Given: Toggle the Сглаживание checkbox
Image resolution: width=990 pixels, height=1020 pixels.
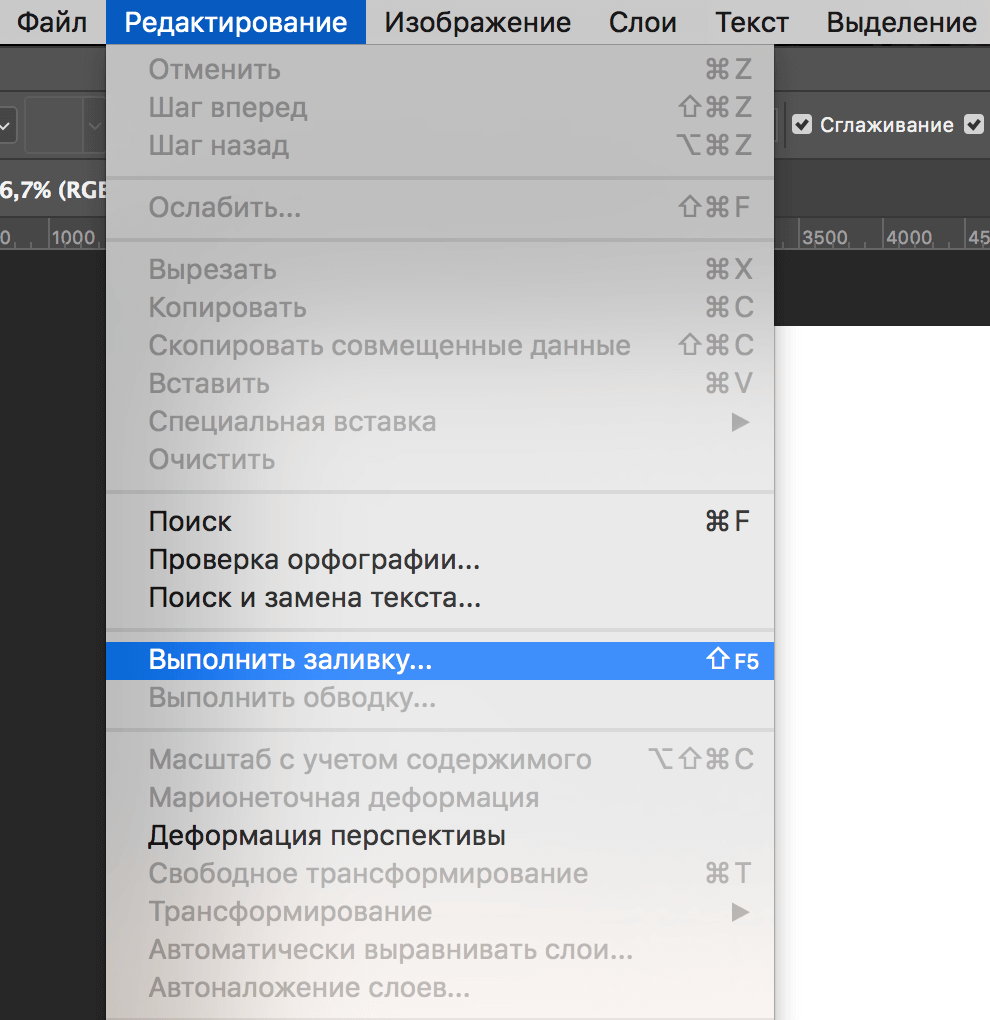Looking at the screenshot, I should point(802,125).
